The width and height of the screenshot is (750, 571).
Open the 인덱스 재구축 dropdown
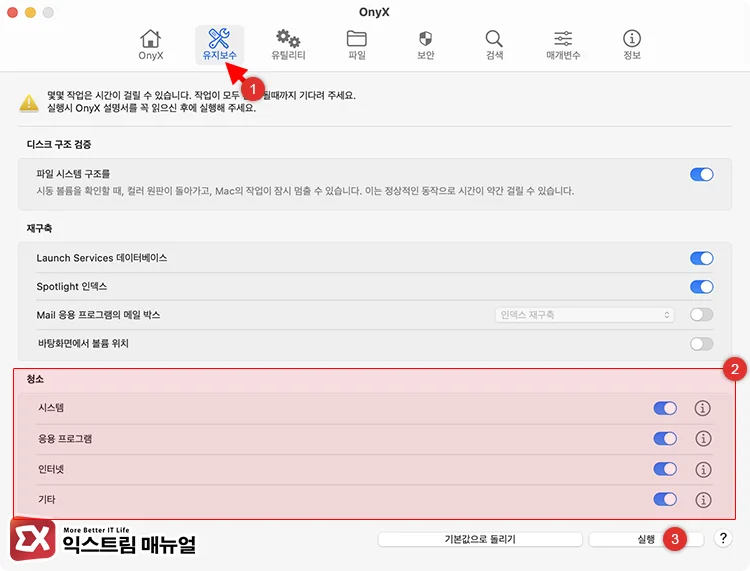coord(585,315)
